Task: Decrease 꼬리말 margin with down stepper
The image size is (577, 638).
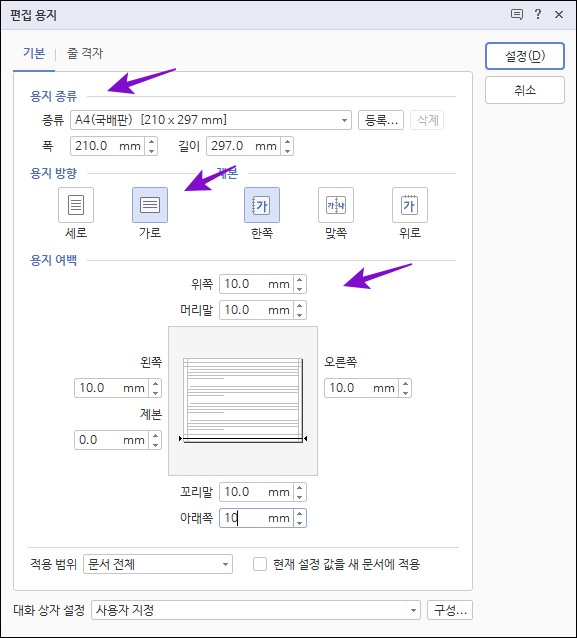Action: tap(300, 497)
